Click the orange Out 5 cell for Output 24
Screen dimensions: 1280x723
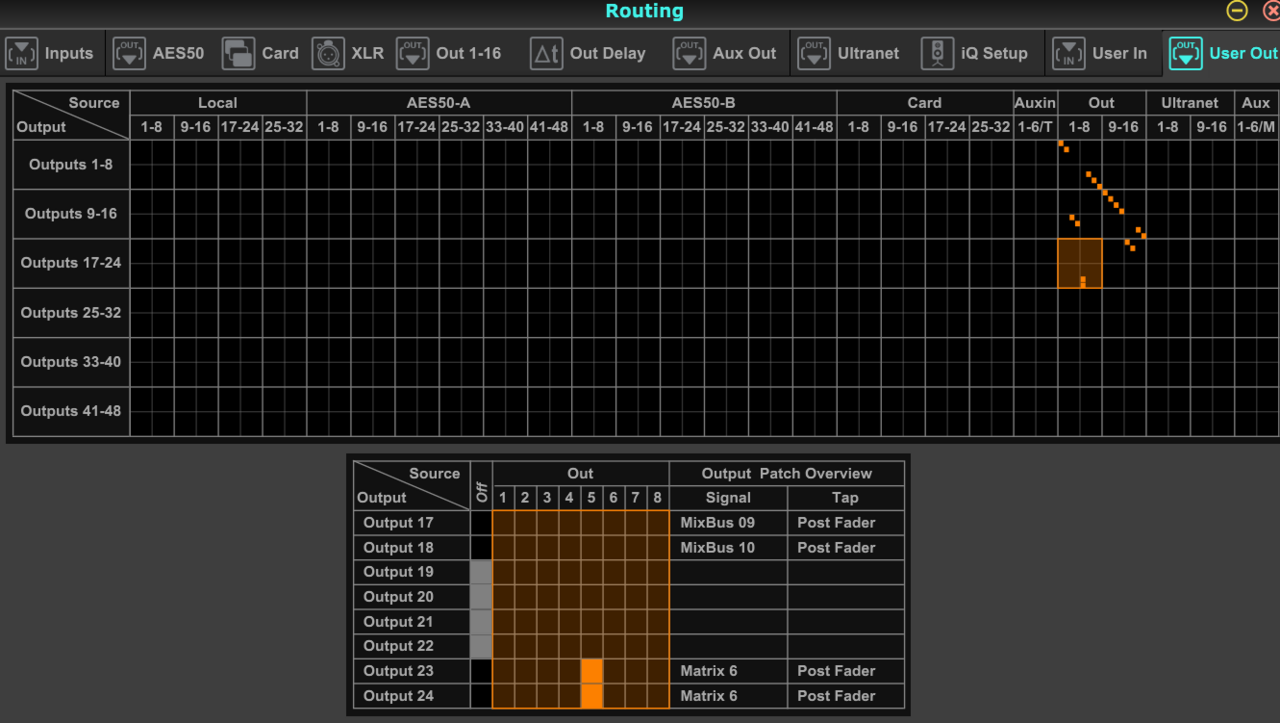[x=592, y=696]
